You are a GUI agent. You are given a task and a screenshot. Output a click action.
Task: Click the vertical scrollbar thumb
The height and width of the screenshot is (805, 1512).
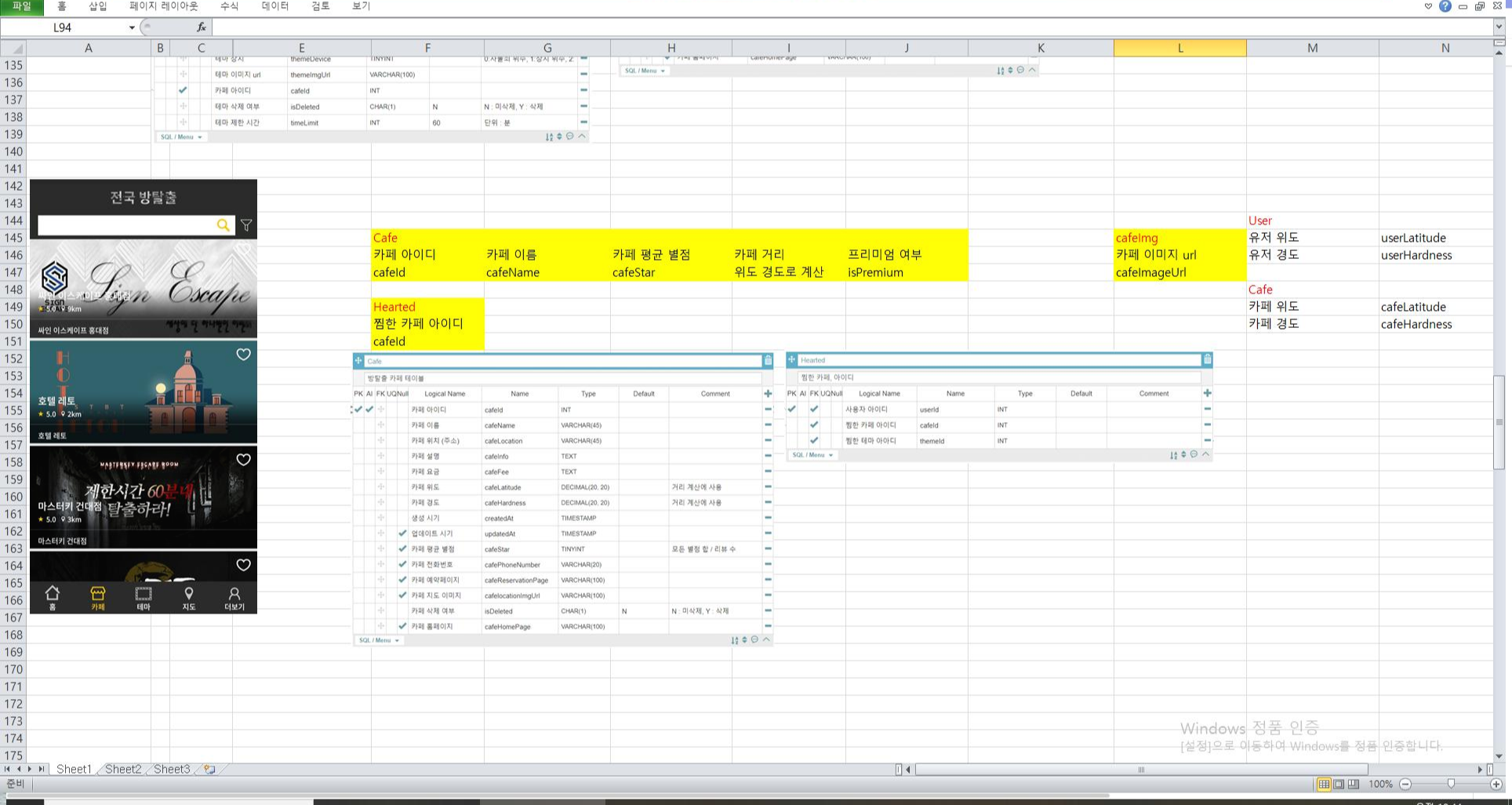[x=1499, y=422]
